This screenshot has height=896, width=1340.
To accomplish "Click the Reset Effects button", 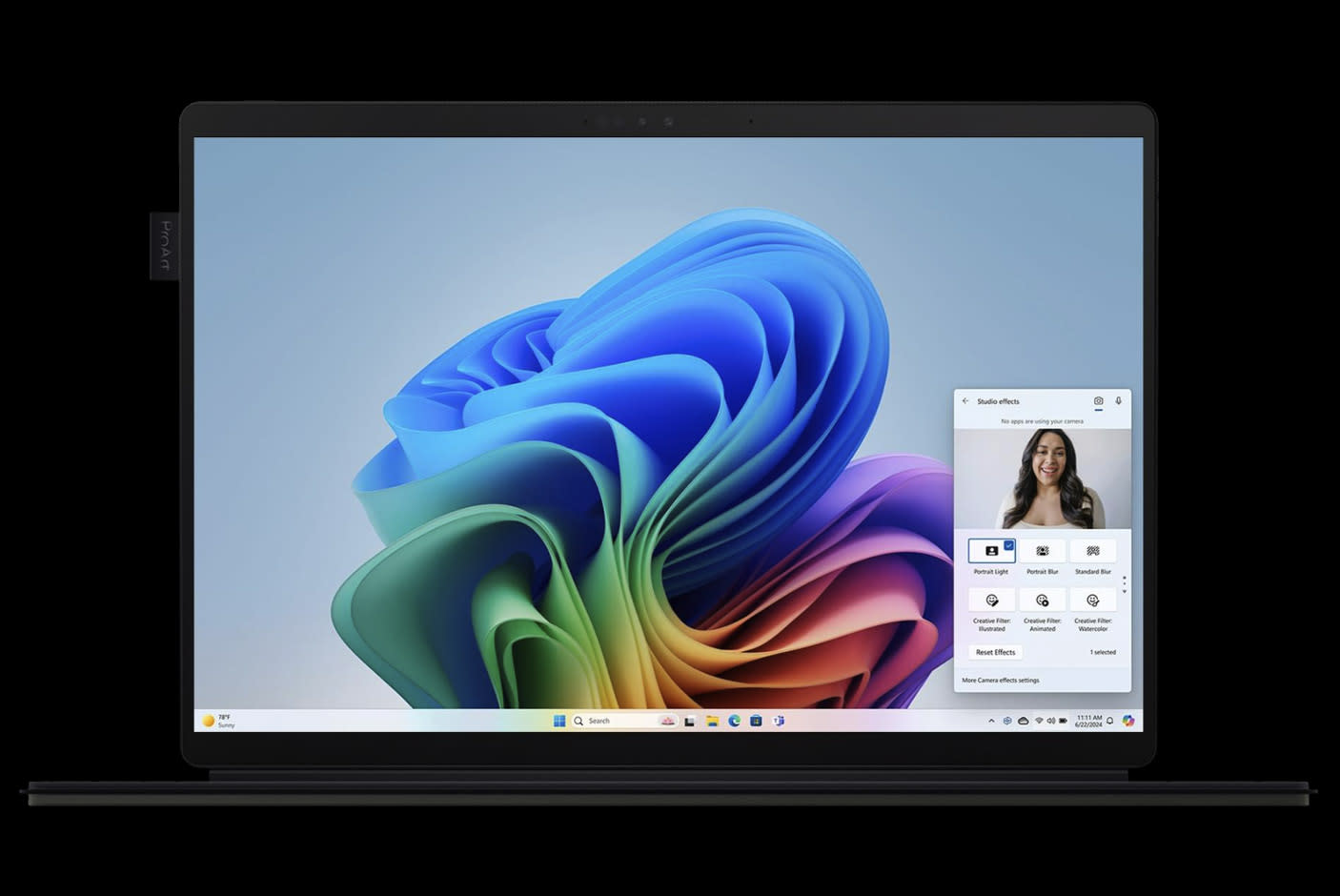I will 995,652.
